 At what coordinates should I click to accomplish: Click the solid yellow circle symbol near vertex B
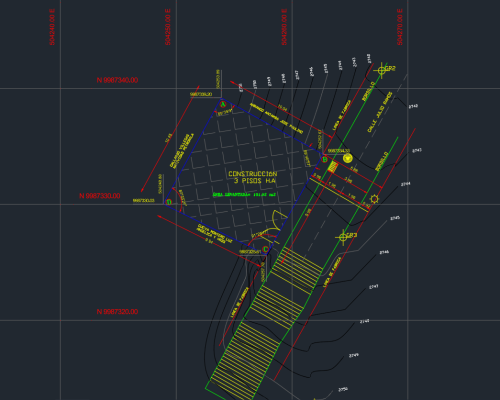(x=347, y=158)
